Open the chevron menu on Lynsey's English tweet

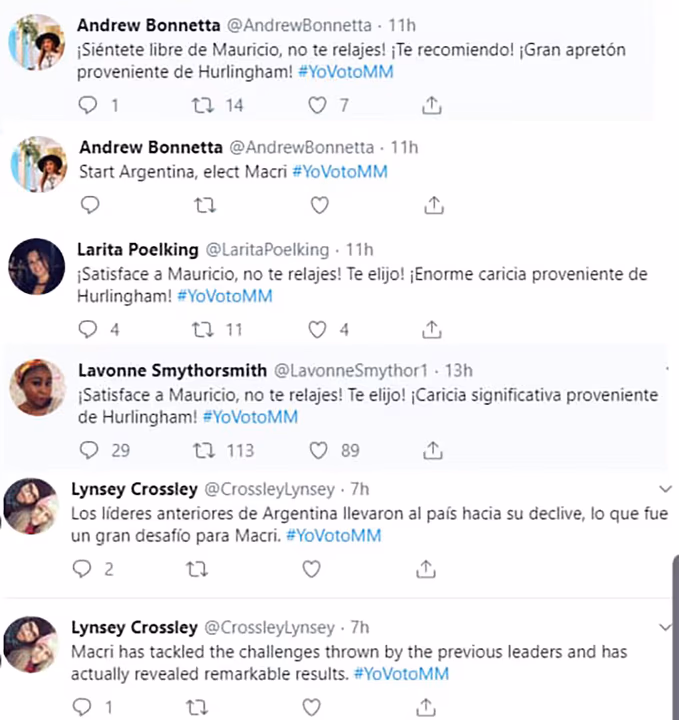665,627
